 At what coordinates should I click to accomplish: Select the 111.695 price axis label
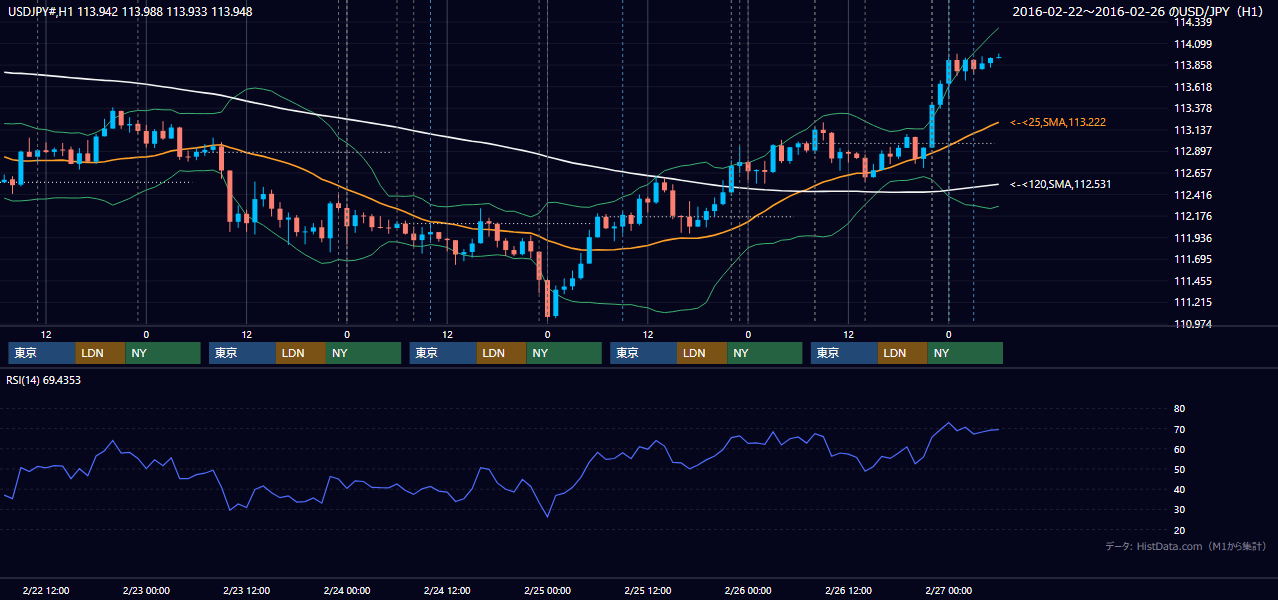[x=1192, y=259]
